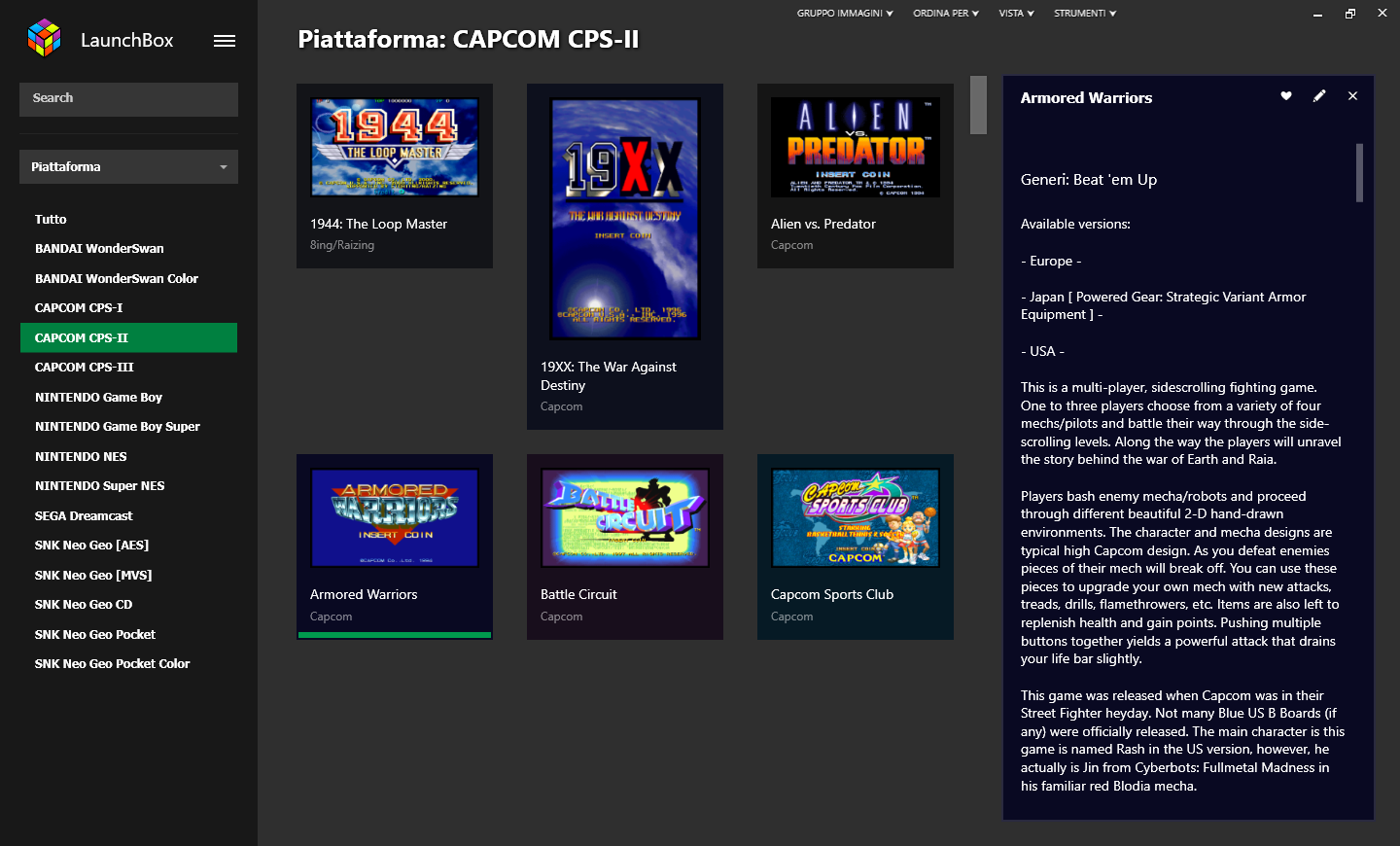Select Tutto in the platform list
This screenshot has height=846, width=1400.
click(128, 220)
